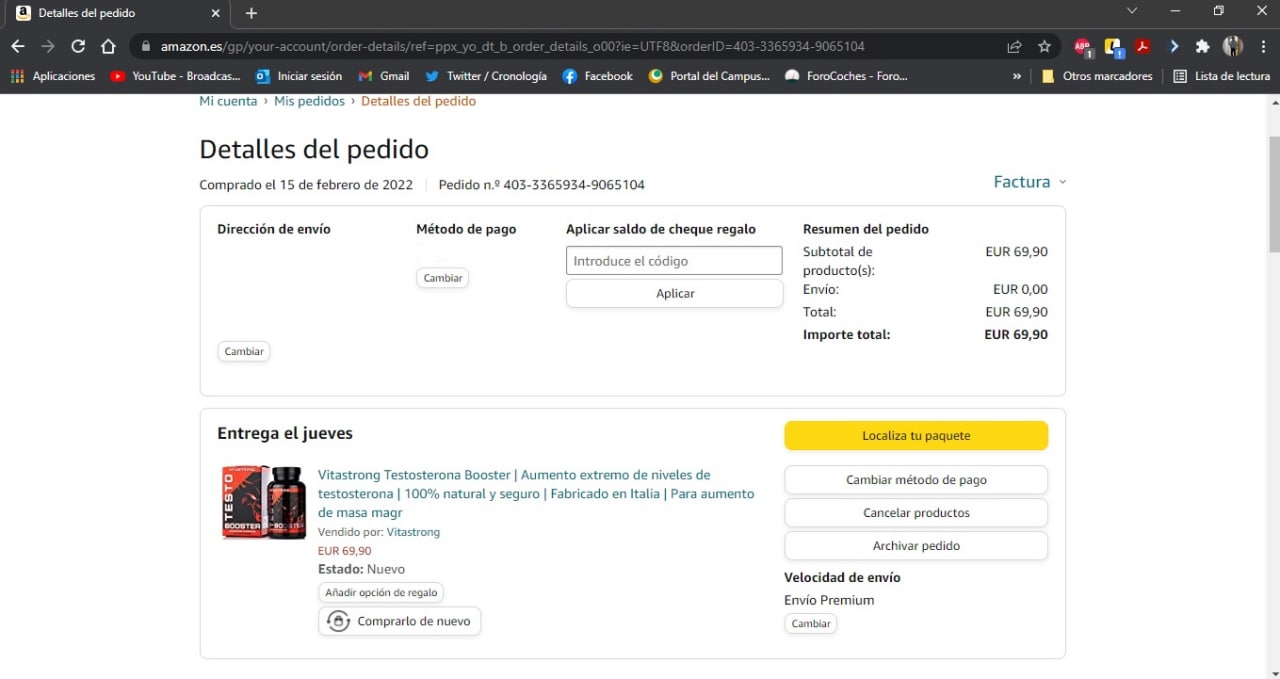
Task: Switch to the Detalles del pedido tab
Action: [110, 13]
